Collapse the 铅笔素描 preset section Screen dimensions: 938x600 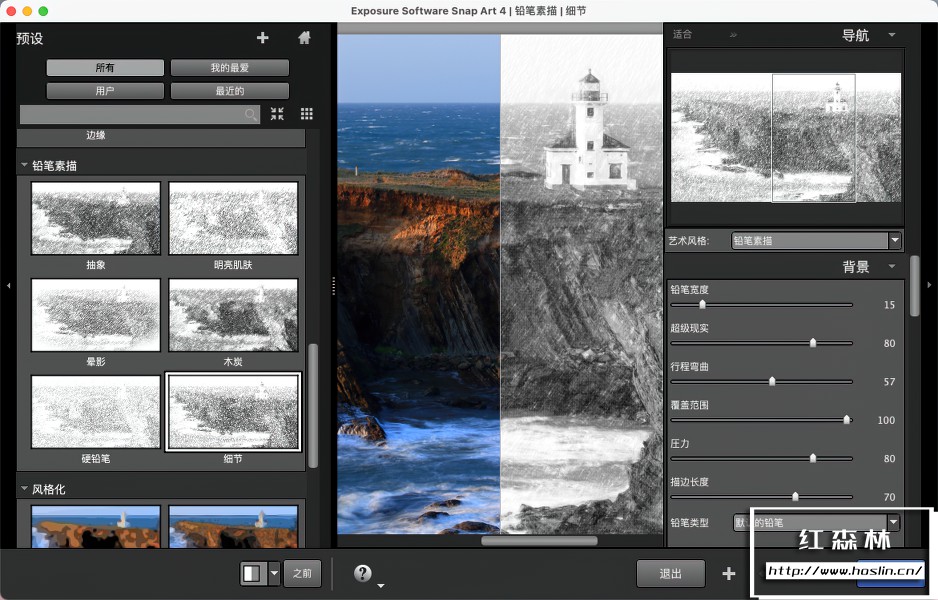click(x=23, y=164)
